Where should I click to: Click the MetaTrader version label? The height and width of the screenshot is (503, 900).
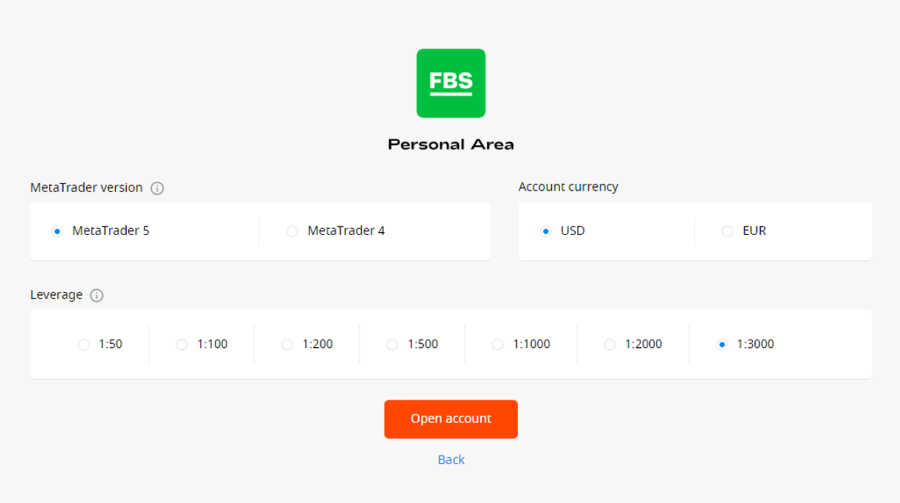(x=86, y=187)
